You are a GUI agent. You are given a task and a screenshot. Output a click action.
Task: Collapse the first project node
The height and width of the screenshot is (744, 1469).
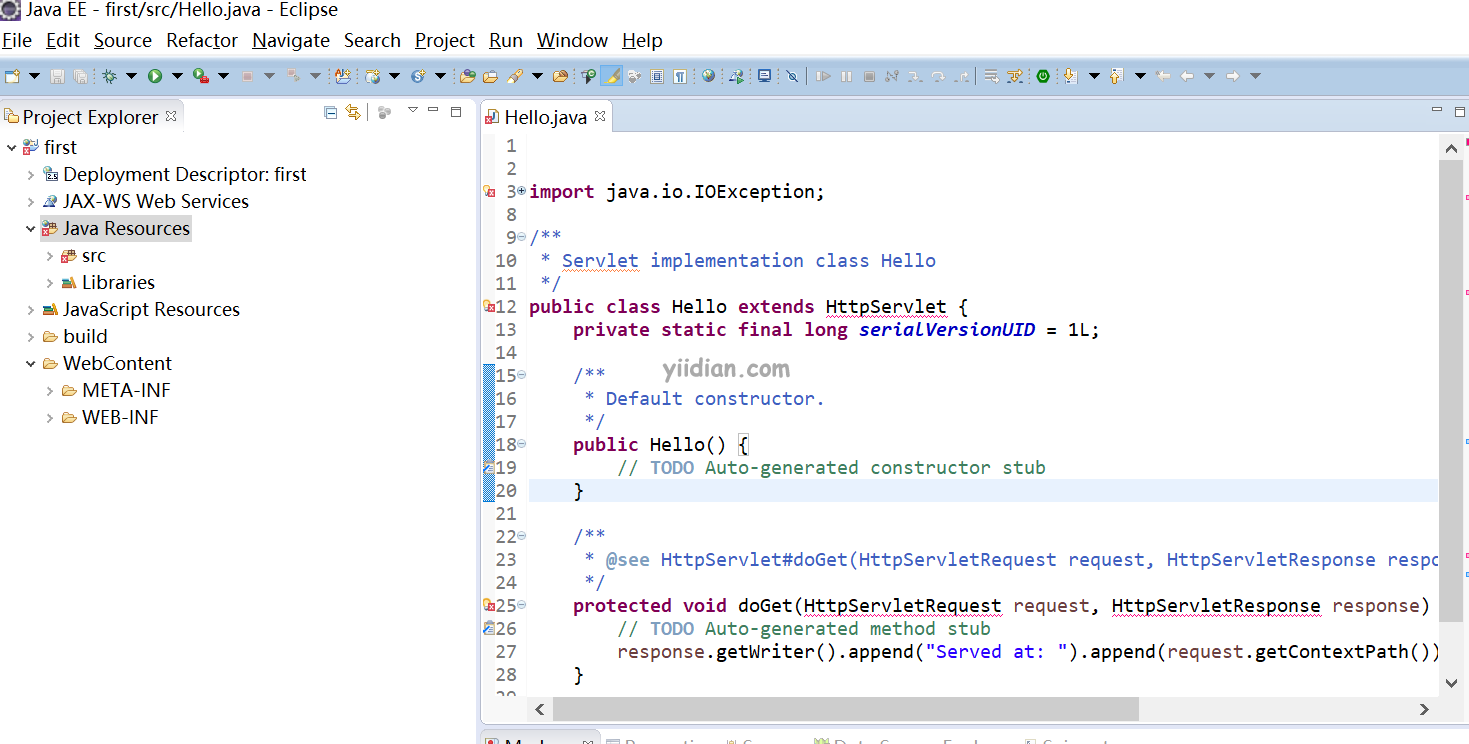[x=11, y=148]
